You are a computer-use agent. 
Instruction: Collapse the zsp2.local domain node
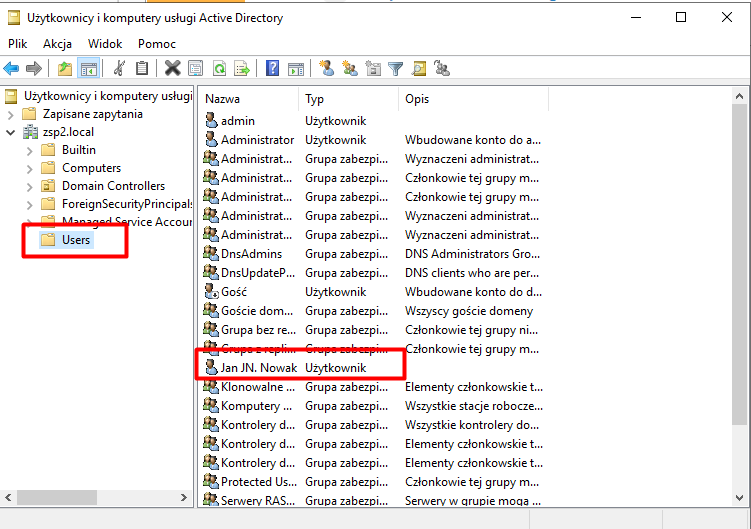point(11,132)
